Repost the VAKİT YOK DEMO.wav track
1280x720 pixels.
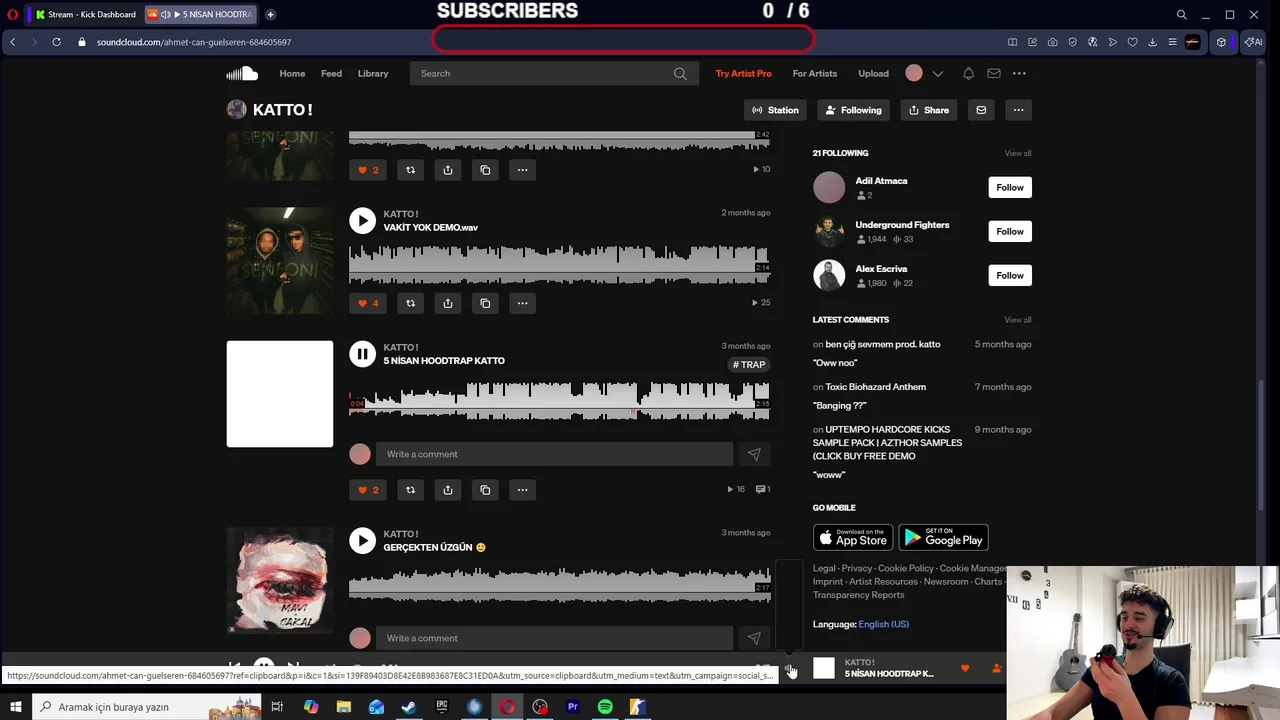pyautogui.click(x=410, y=303)
